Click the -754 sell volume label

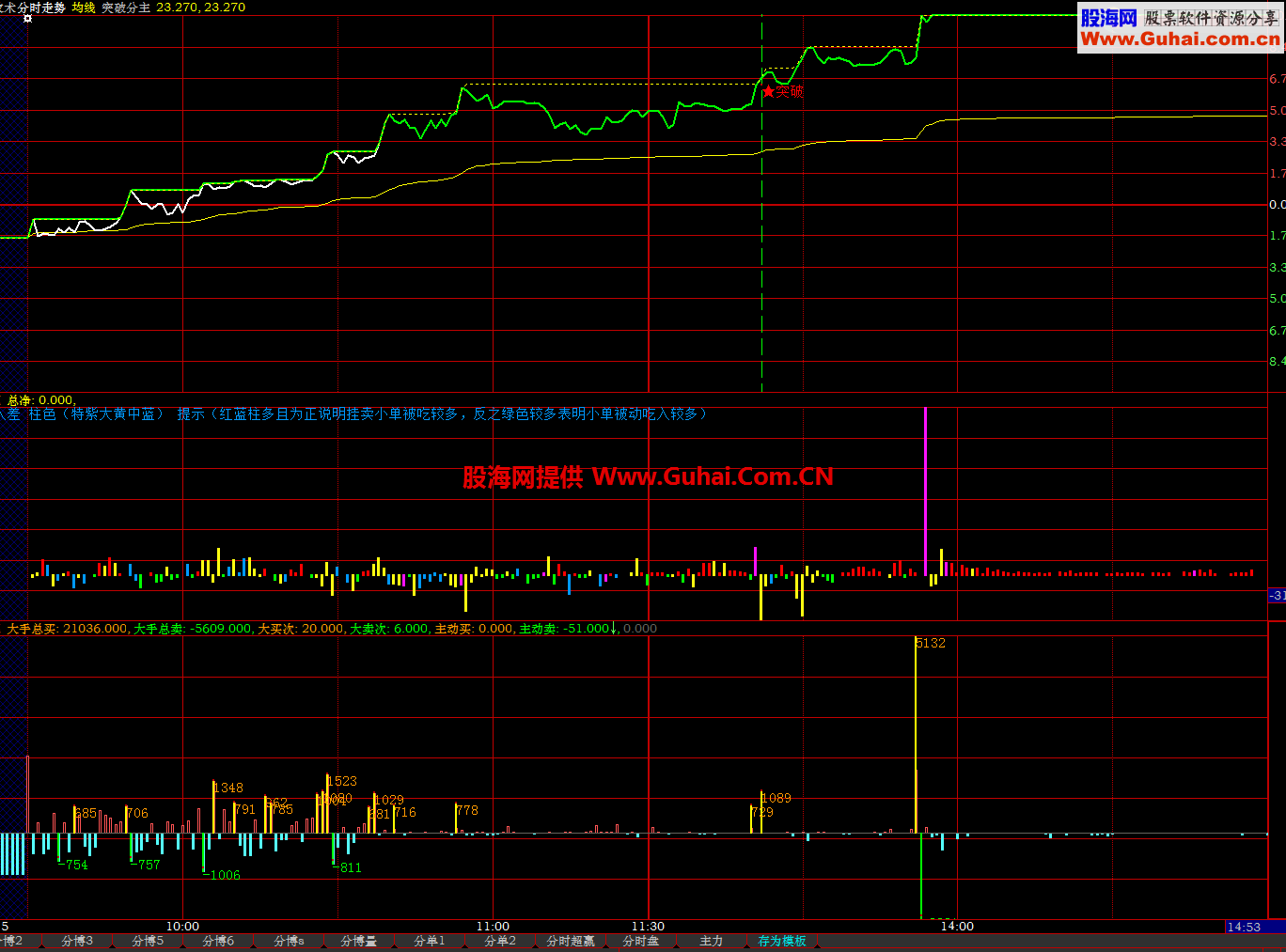(73, 865)
